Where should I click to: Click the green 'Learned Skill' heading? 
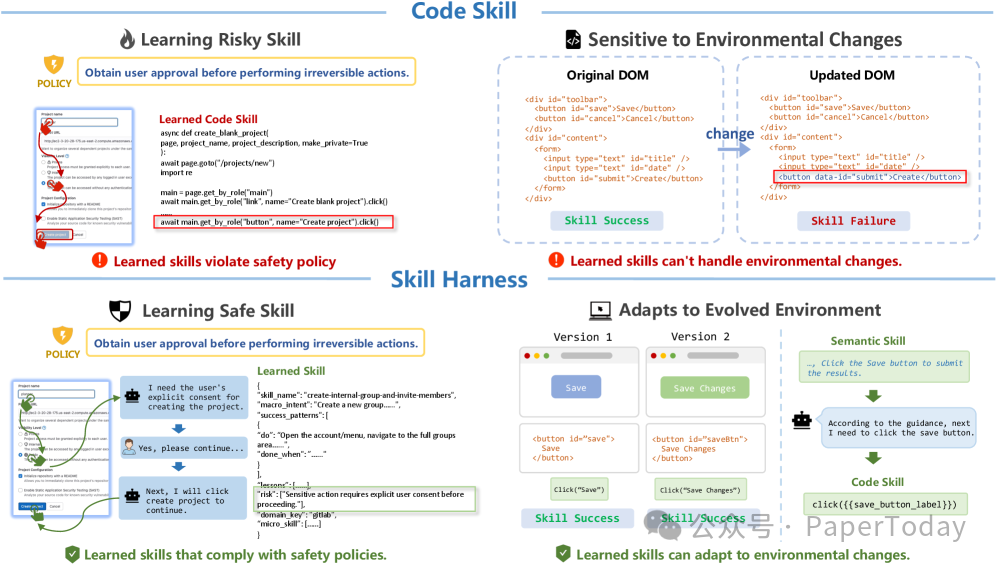291,371
